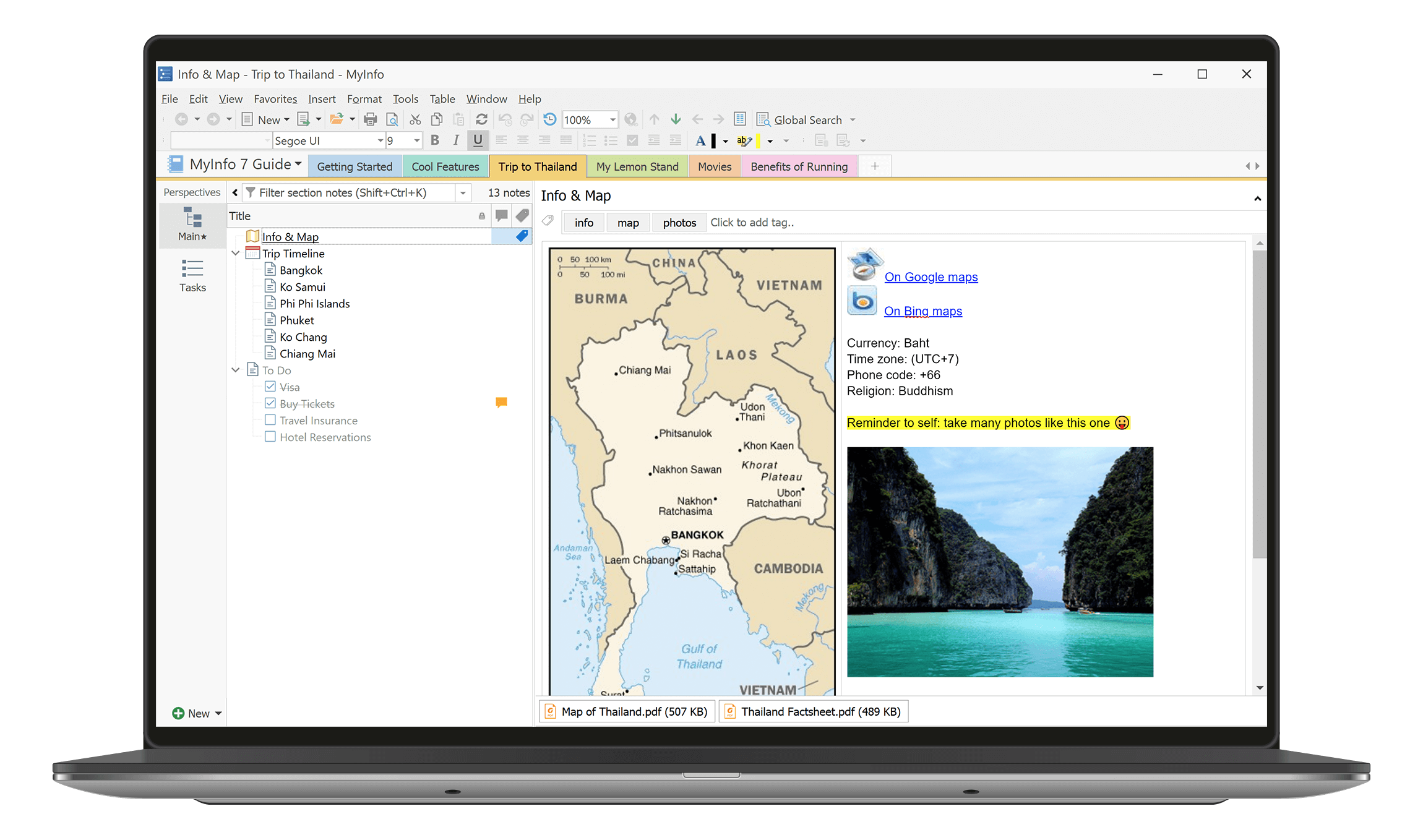Click the green New button at bottom left
1423x840 pixels.
click(197, 713)
